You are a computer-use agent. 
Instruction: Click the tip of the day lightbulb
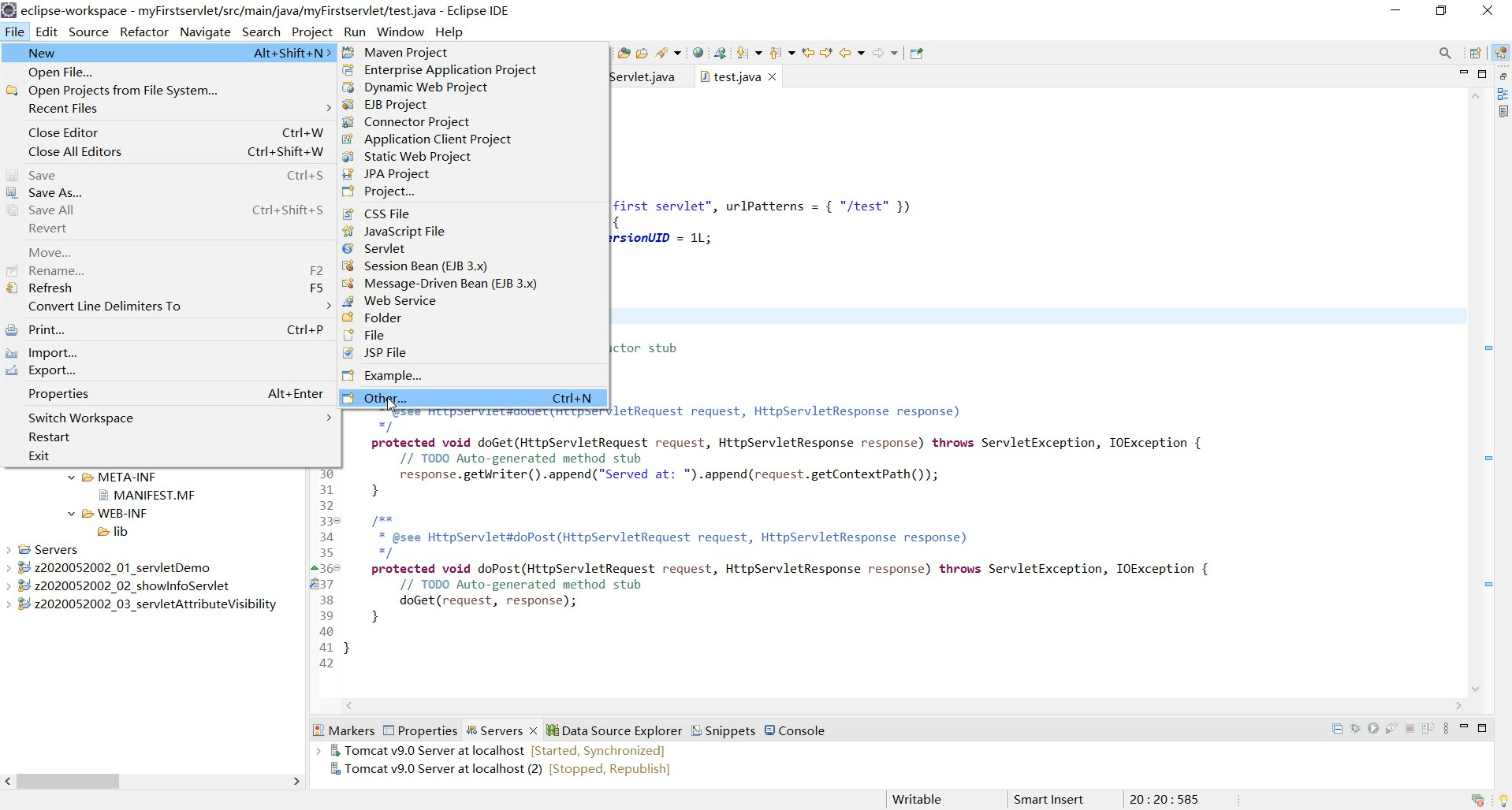coord(1503,801)
